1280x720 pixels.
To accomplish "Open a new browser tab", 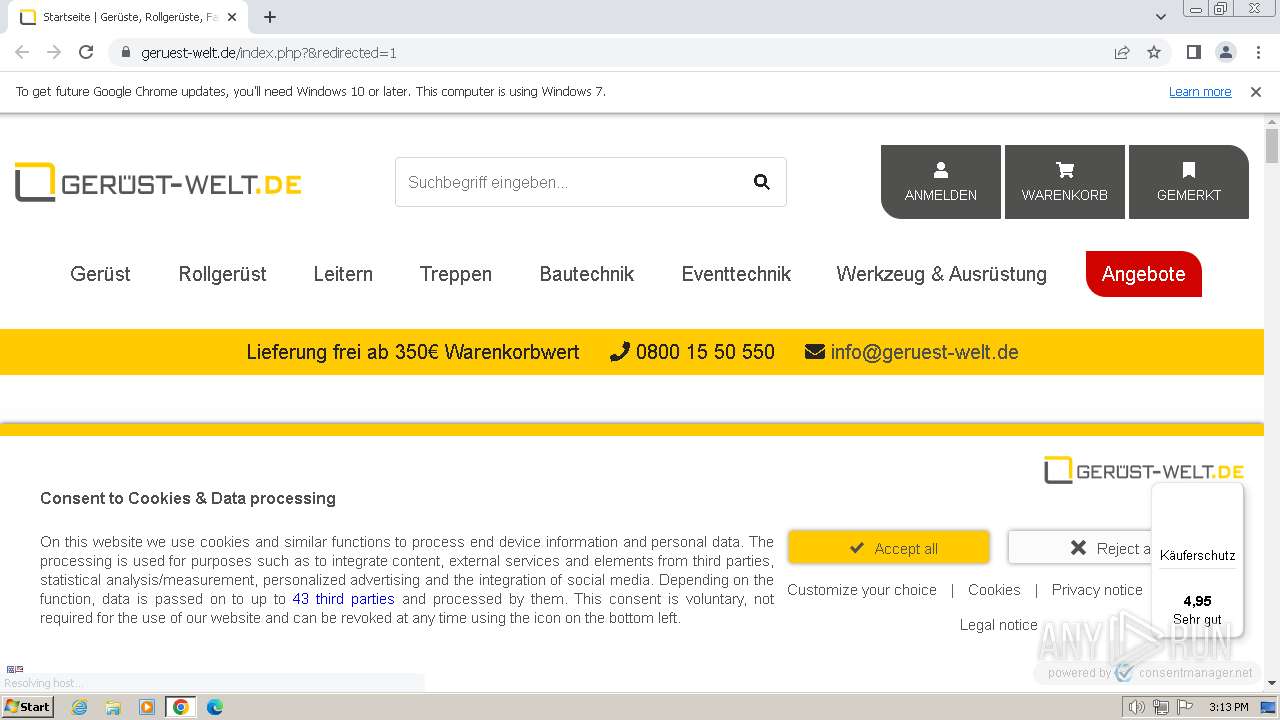I will 270,17.
